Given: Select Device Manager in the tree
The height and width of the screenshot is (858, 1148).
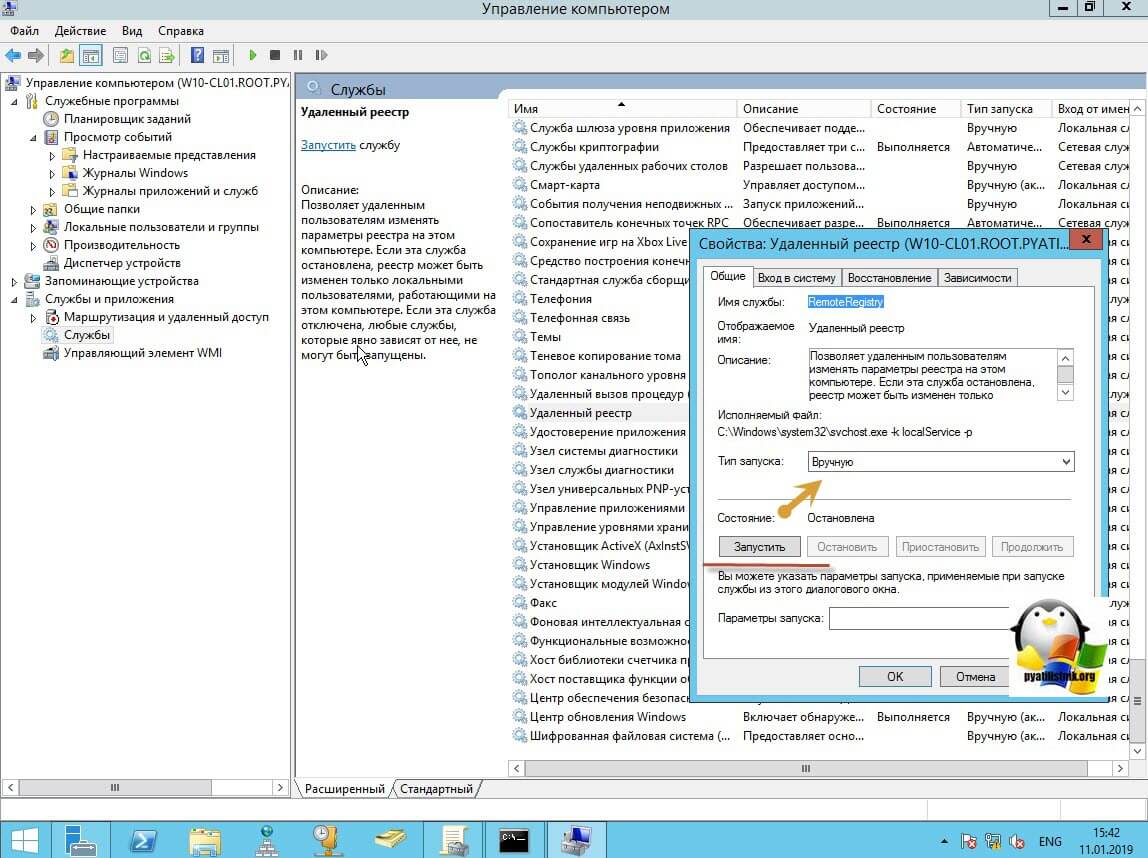Looking at the screenshot, I should (121, 263).
